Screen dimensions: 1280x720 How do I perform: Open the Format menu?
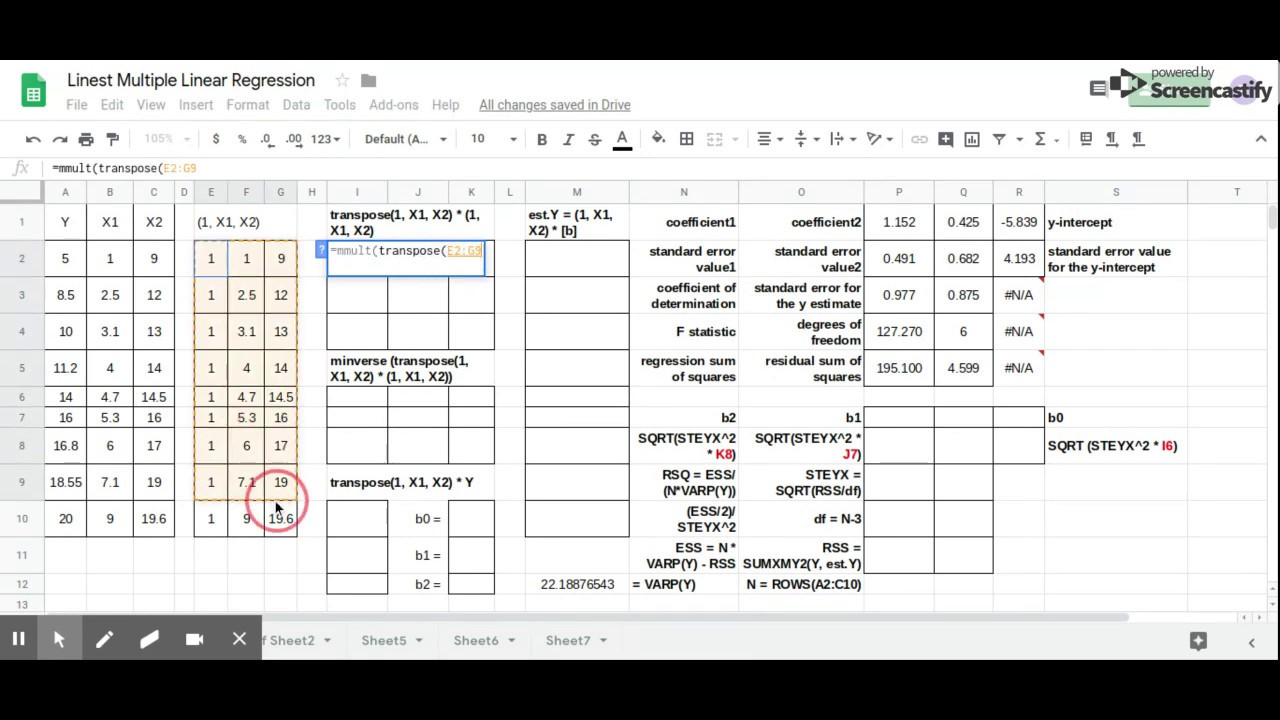coord(248,105)
